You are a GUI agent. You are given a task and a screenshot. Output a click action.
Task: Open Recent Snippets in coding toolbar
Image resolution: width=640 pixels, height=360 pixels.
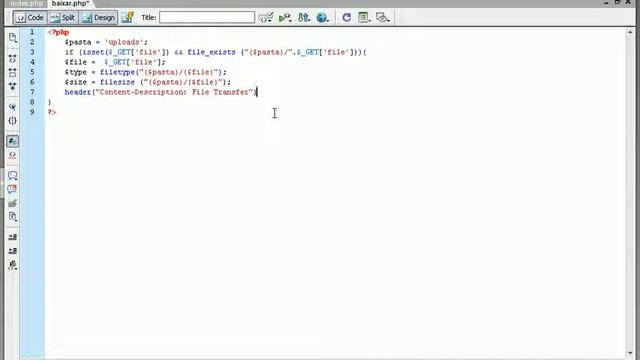point(13,216)
